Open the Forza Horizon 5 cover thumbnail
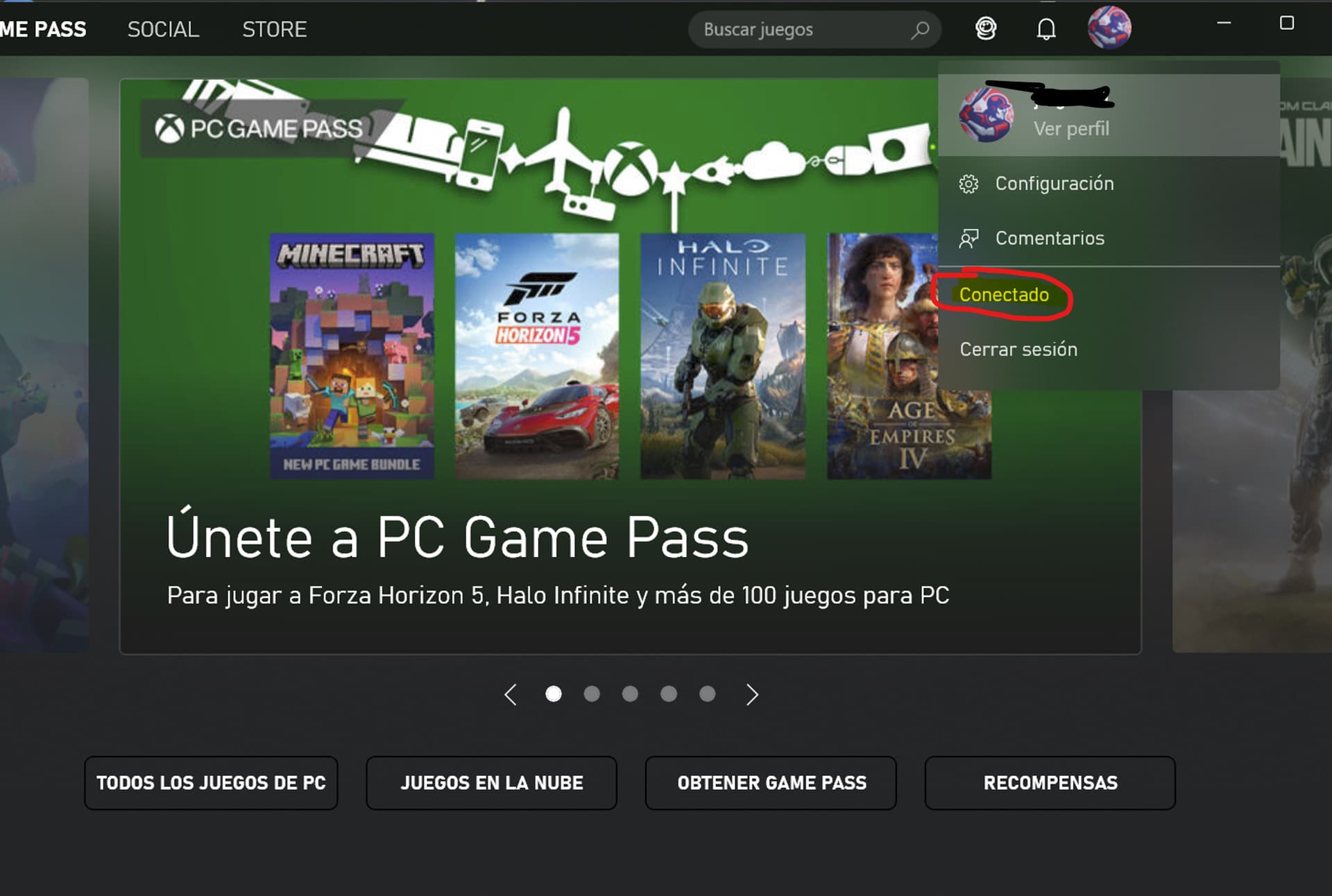Screen dimensions: 1332x896 [x=536, y=356]
